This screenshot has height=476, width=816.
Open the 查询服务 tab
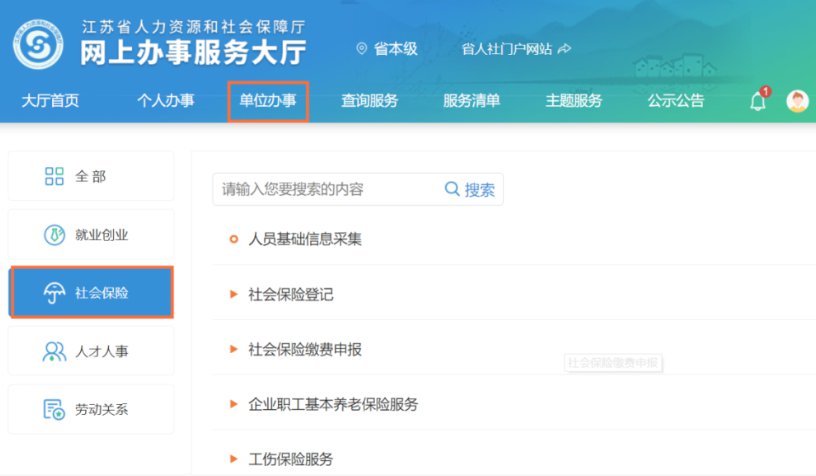369,100
